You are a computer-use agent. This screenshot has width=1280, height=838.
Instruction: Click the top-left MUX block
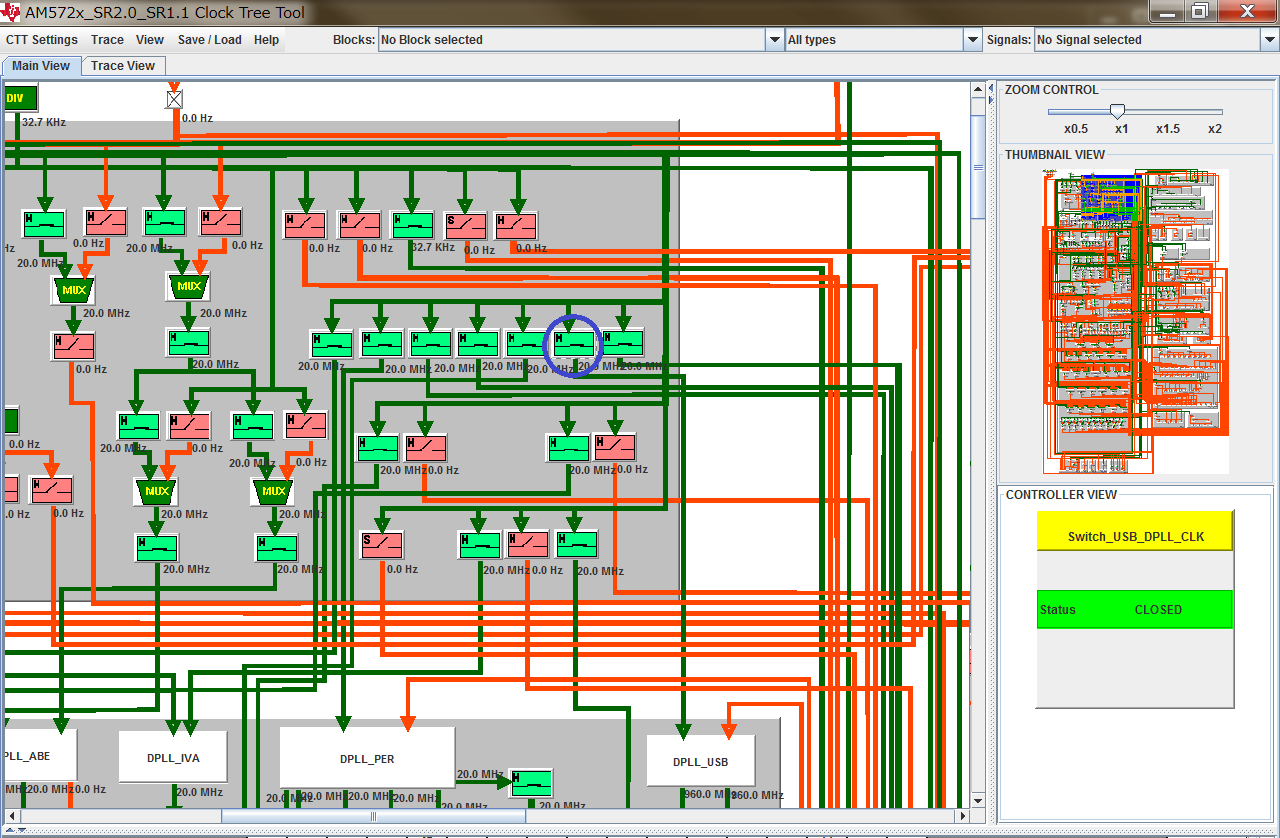pos(73,291)
